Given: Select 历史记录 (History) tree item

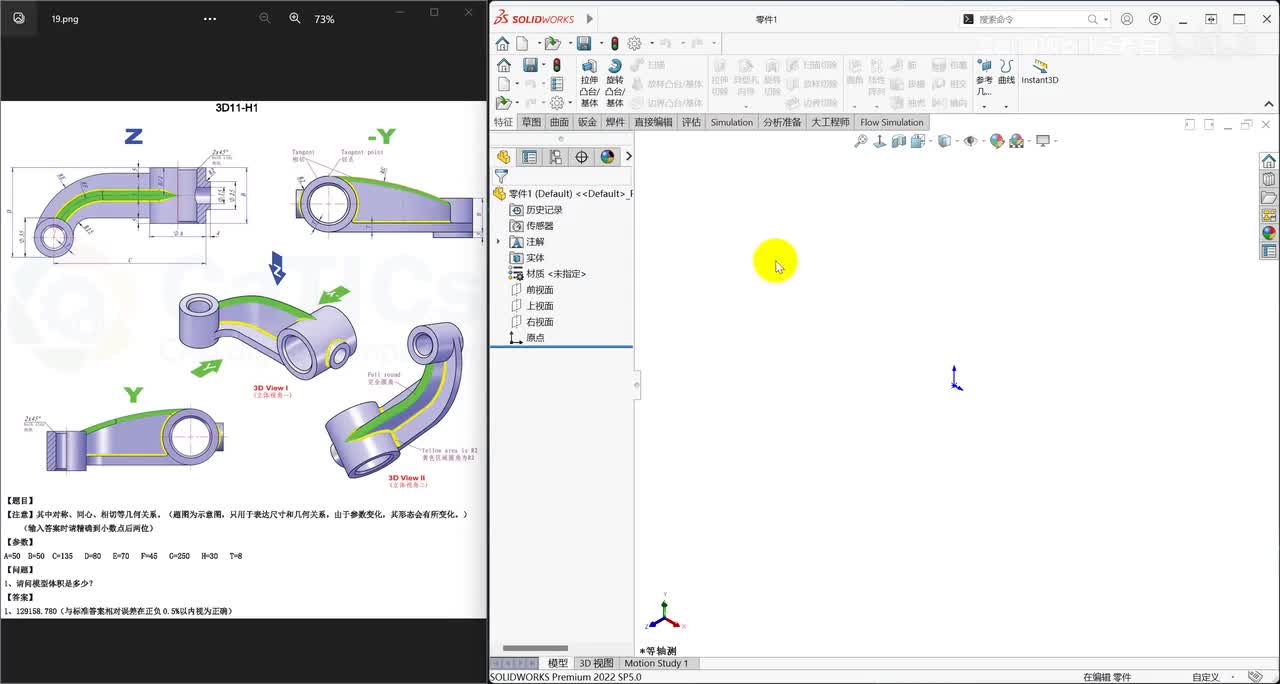Looking at the screenshot, I should [537, 210].
